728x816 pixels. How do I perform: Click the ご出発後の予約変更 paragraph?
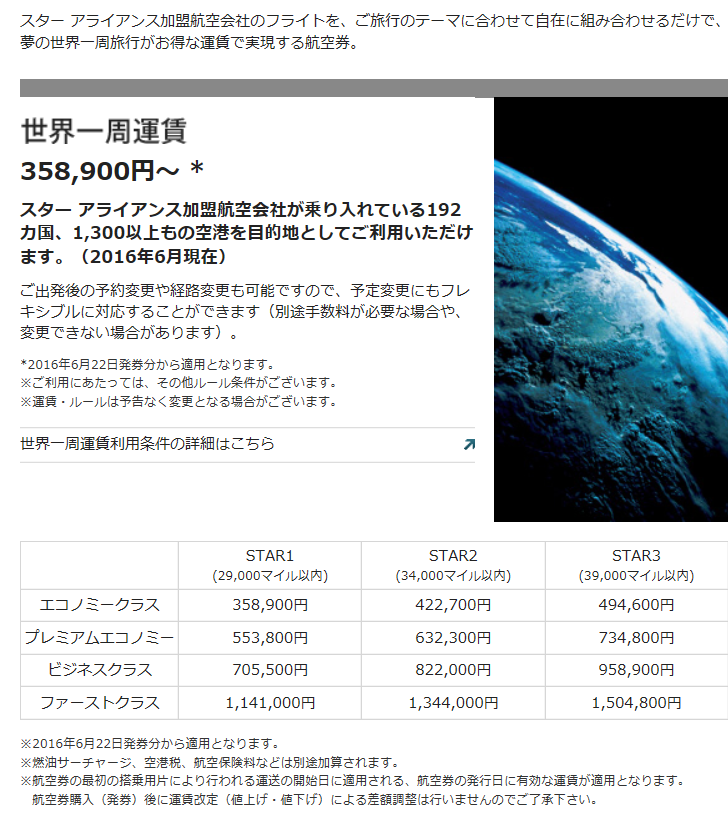(245, 311)
